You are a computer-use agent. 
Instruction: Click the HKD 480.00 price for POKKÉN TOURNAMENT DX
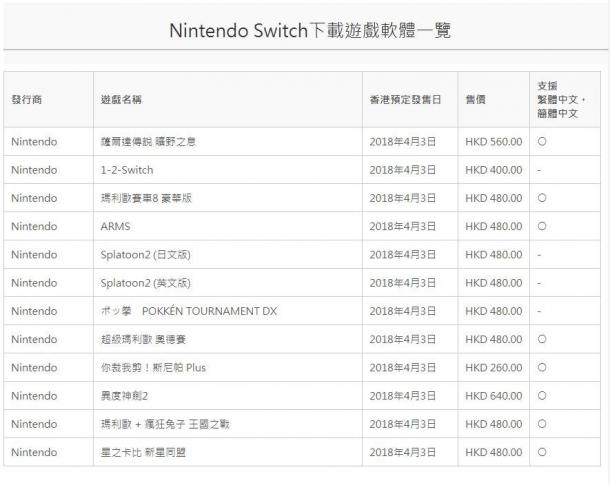[494, 311]
